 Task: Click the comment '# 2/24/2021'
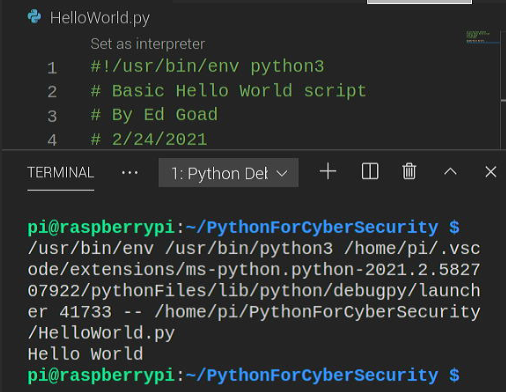[x=149, y=139]
